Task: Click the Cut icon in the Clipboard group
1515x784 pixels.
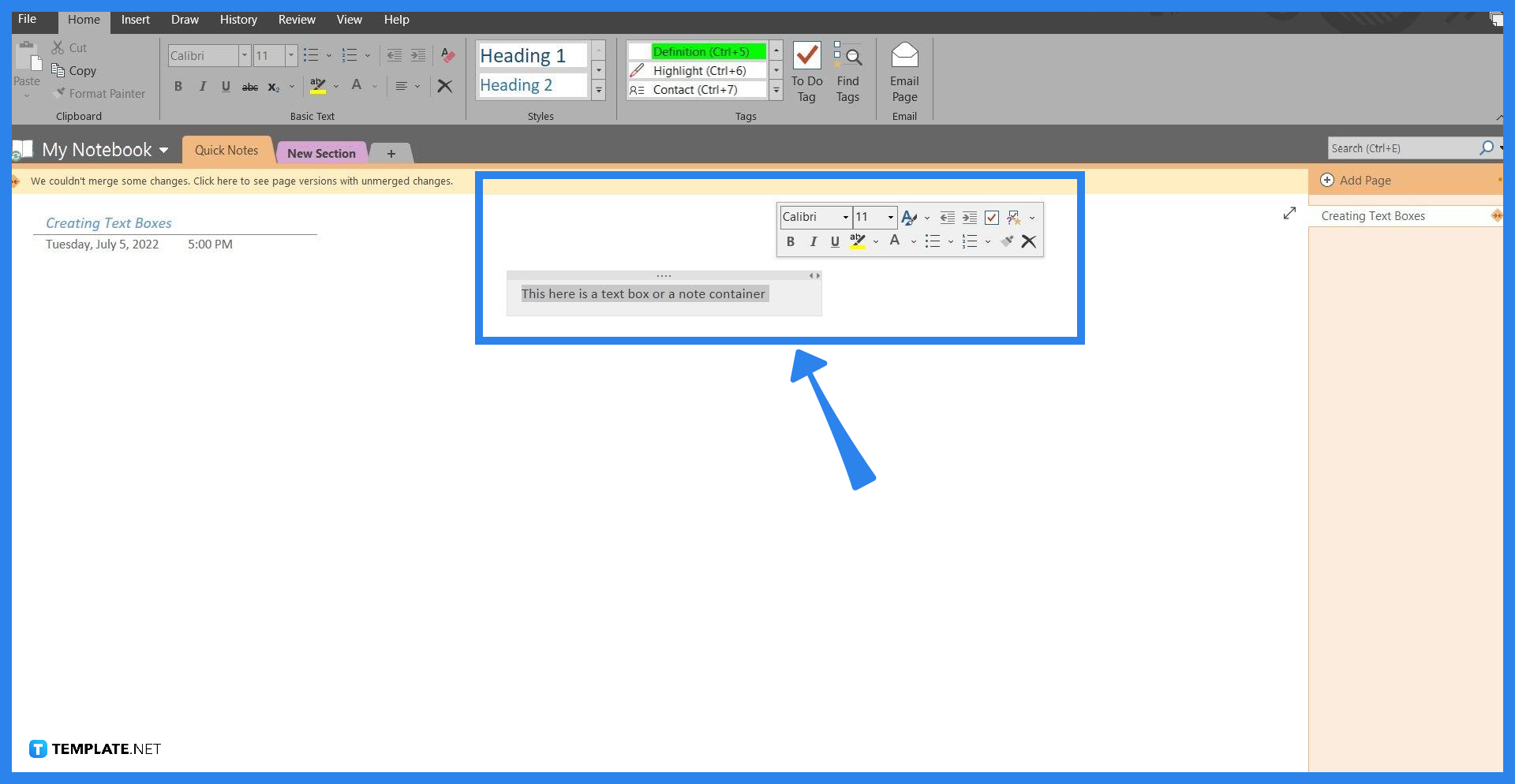Action: (x=58, y=47)
